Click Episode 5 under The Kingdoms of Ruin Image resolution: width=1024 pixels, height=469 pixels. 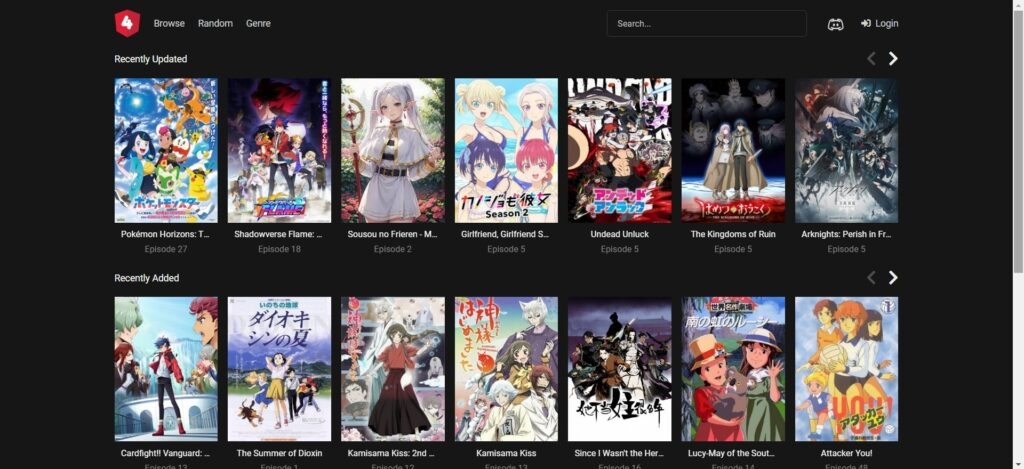pyautogui.click(x=733, y=249)
